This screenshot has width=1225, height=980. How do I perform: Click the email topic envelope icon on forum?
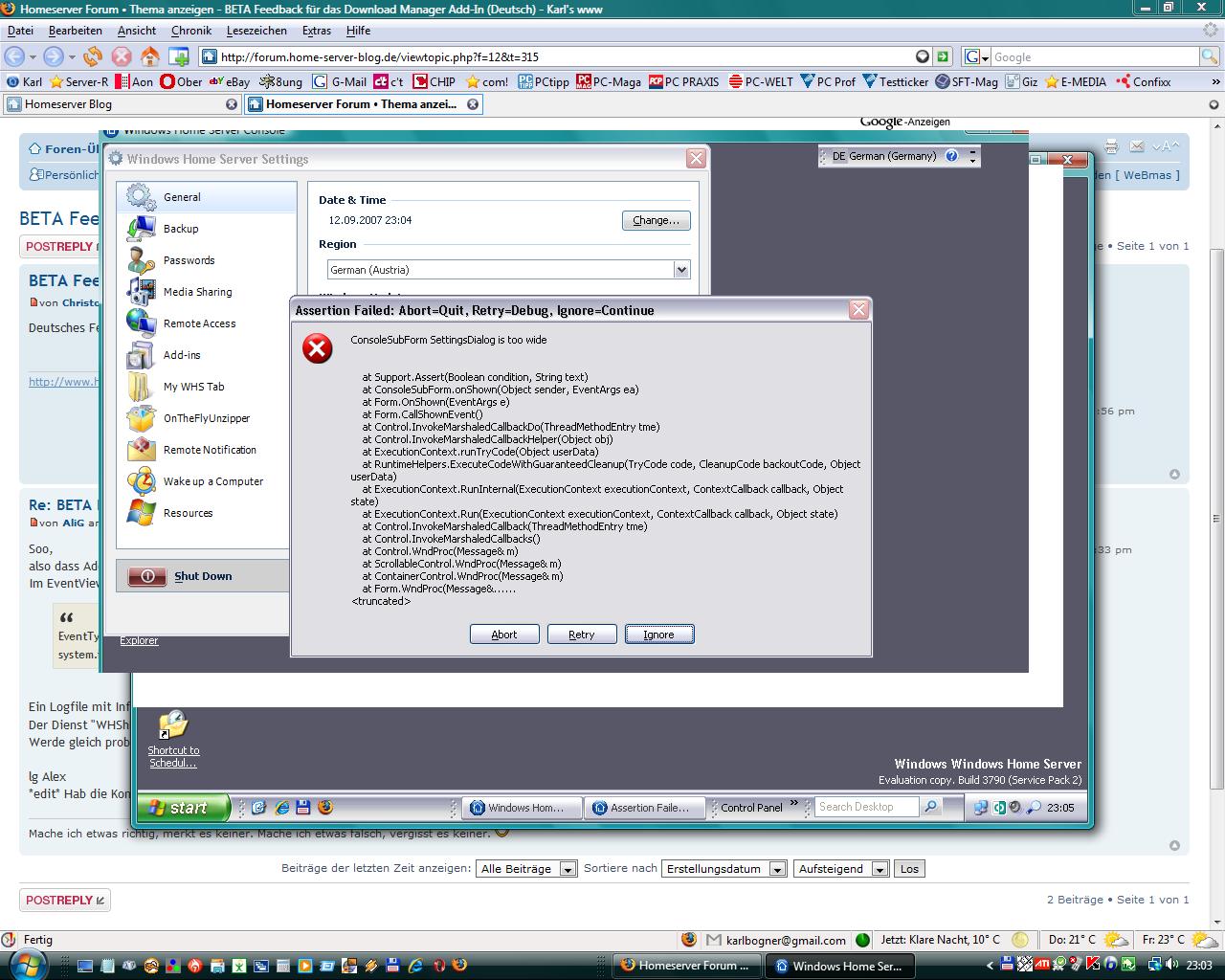[1137, 146]
